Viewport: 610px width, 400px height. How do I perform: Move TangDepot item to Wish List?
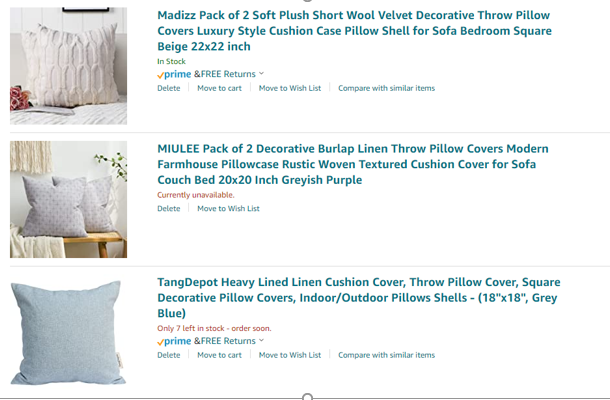pyautogui.click(x=290, y=355)
